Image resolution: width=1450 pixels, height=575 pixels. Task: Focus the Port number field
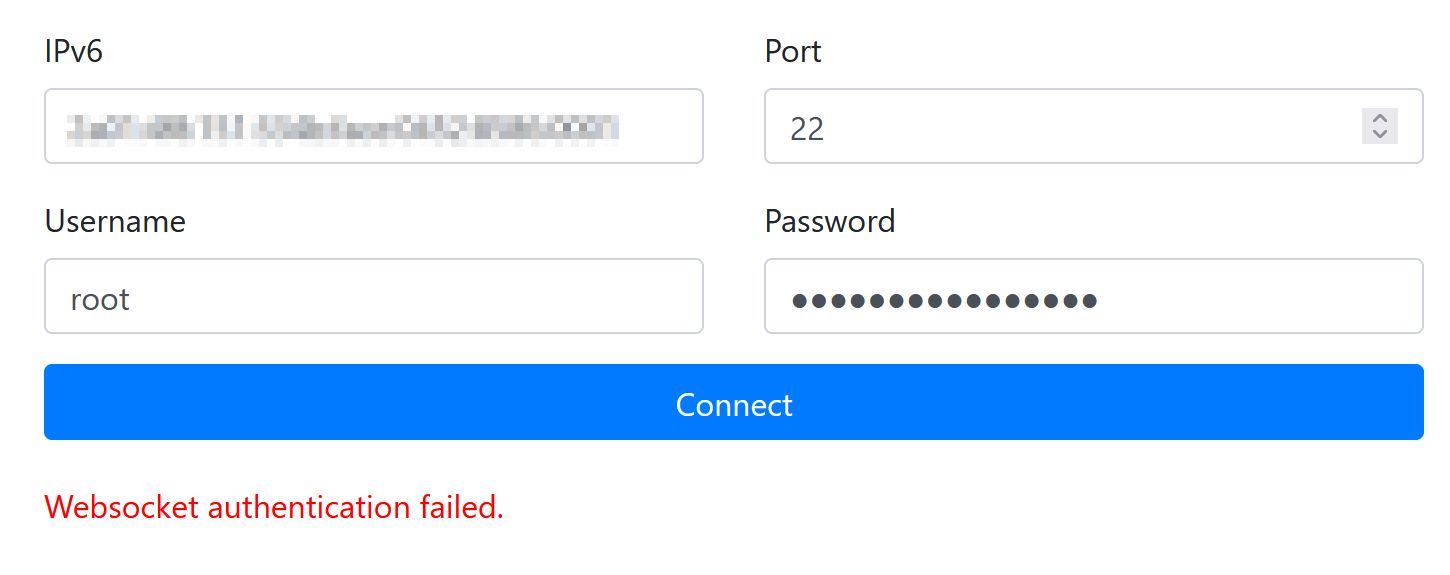pos(1060,126)
